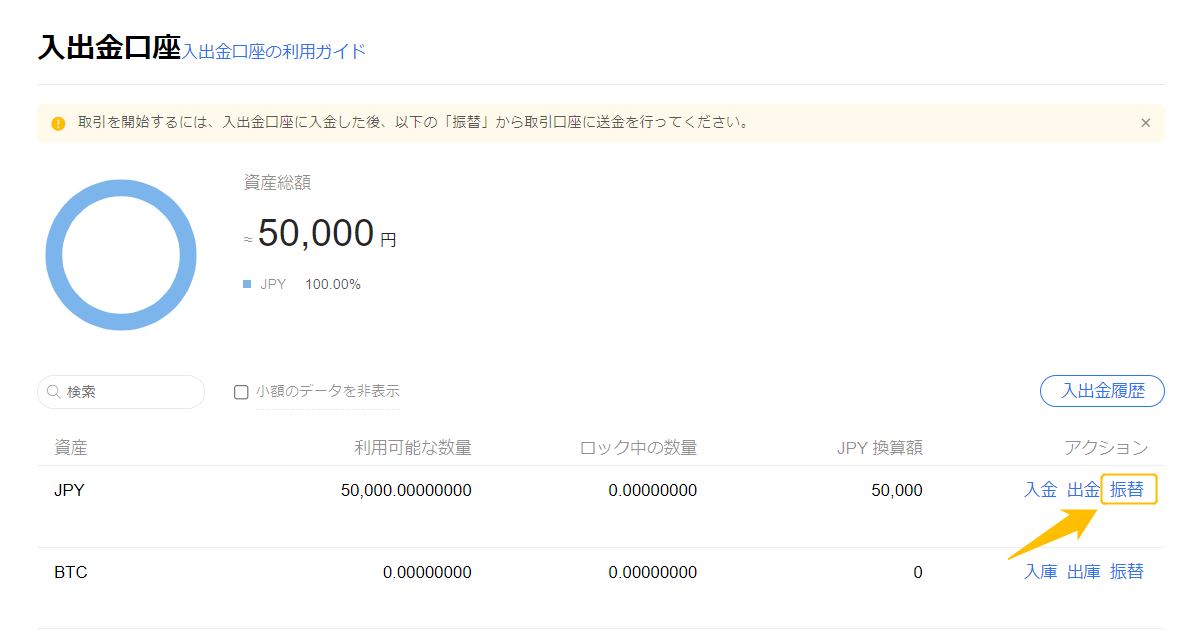The height and width of the screenshot is (640, 1200).
Task: Open the 入出金口座の利用ガイド link
Action: (x=273, y=51)
